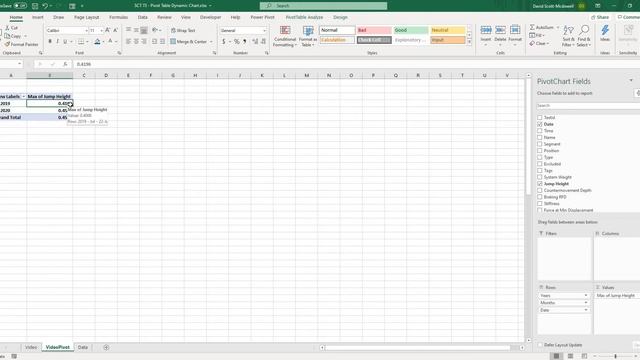The image size is (640, 360).
Task: Check the Name field checkbox
Action: [x=540, y=138]
